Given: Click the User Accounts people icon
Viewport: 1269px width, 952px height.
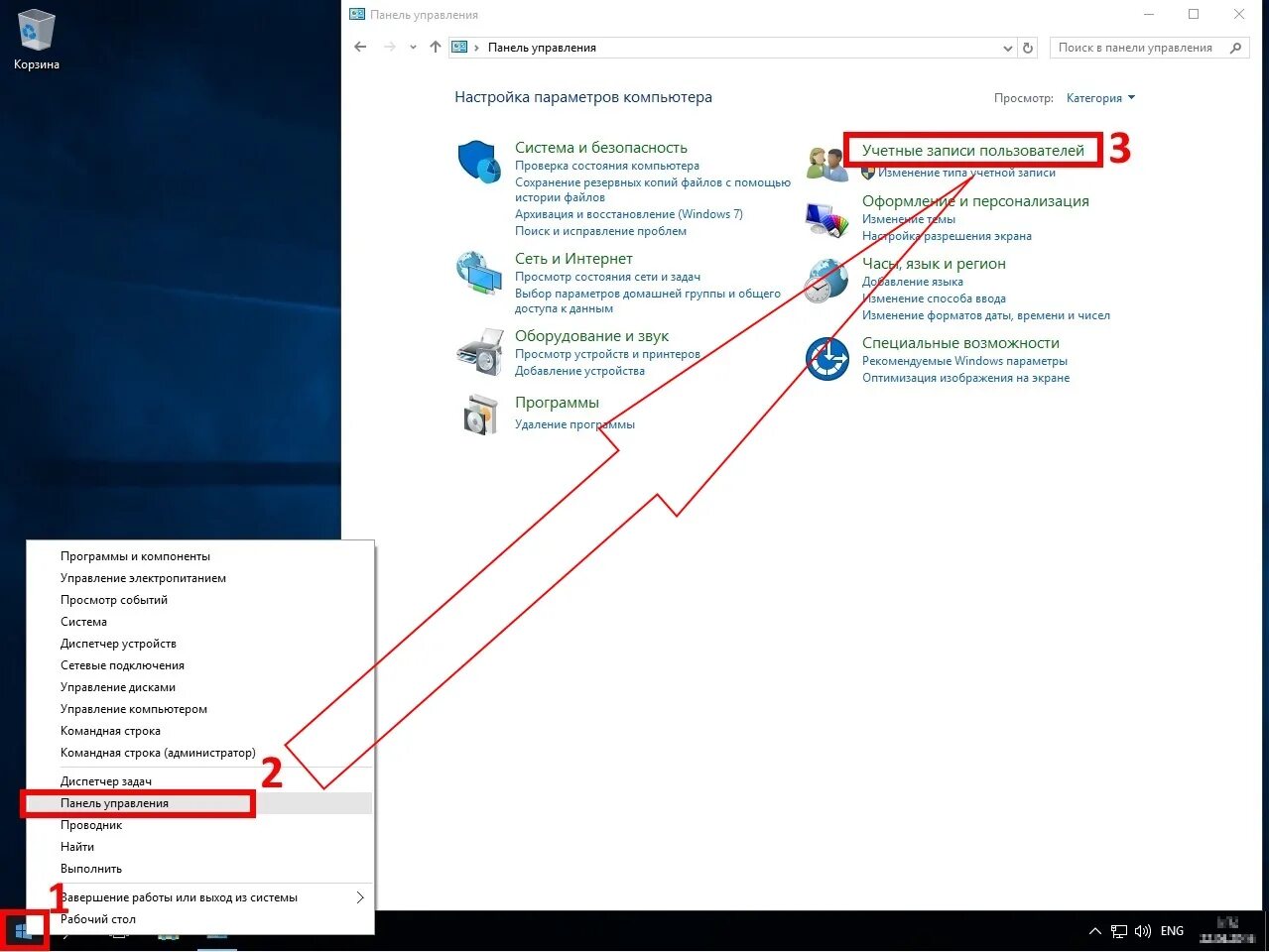Looking at the screenshot, I should pyautogui.click(x=826, y=164).
